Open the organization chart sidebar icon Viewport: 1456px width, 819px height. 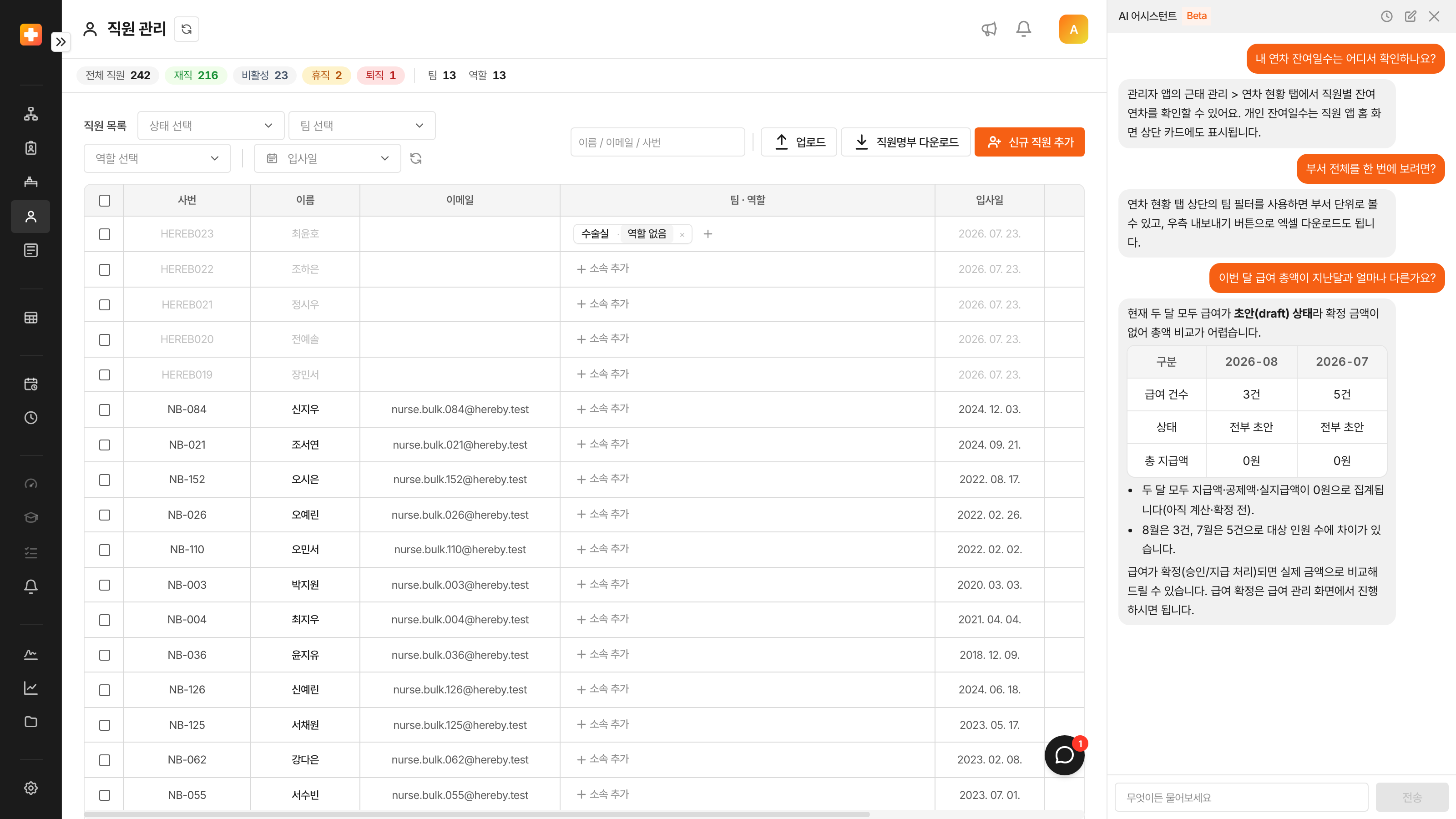click(30, 114)
